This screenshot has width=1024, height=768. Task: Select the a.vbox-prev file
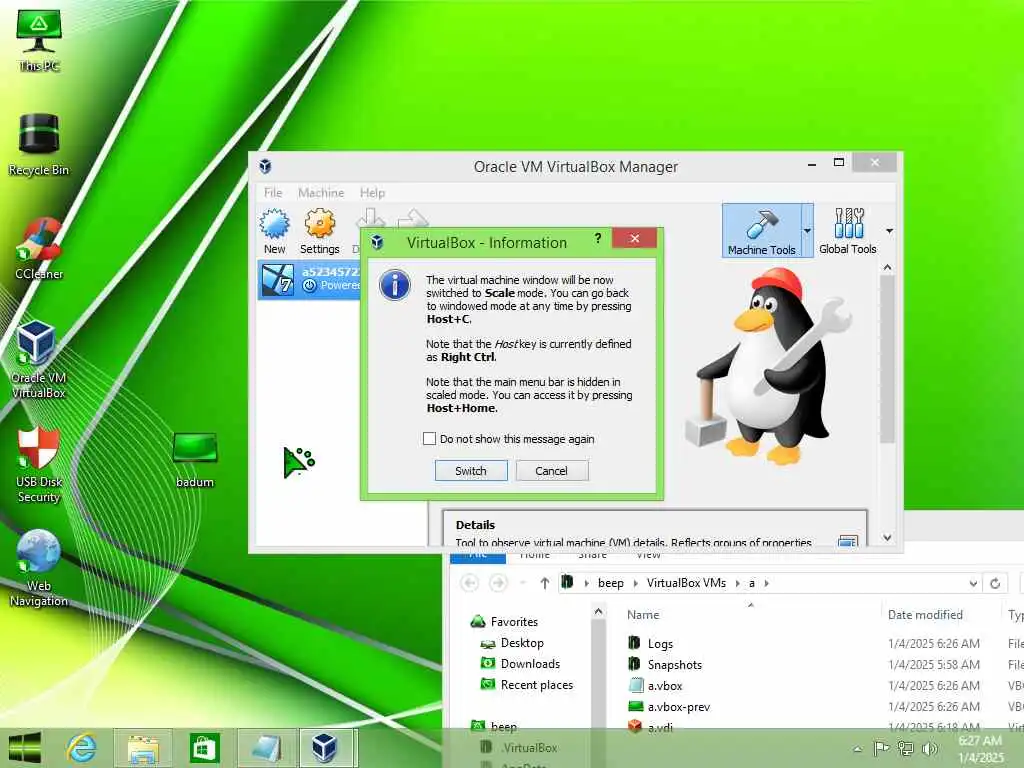[x=669, y=706]
